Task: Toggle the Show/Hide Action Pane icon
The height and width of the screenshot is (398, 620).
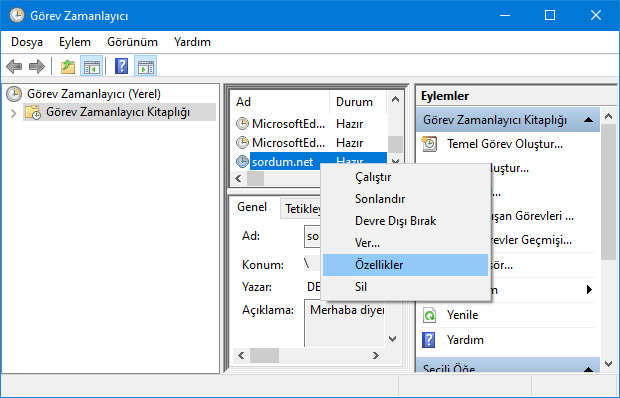Action: point(146,66)
